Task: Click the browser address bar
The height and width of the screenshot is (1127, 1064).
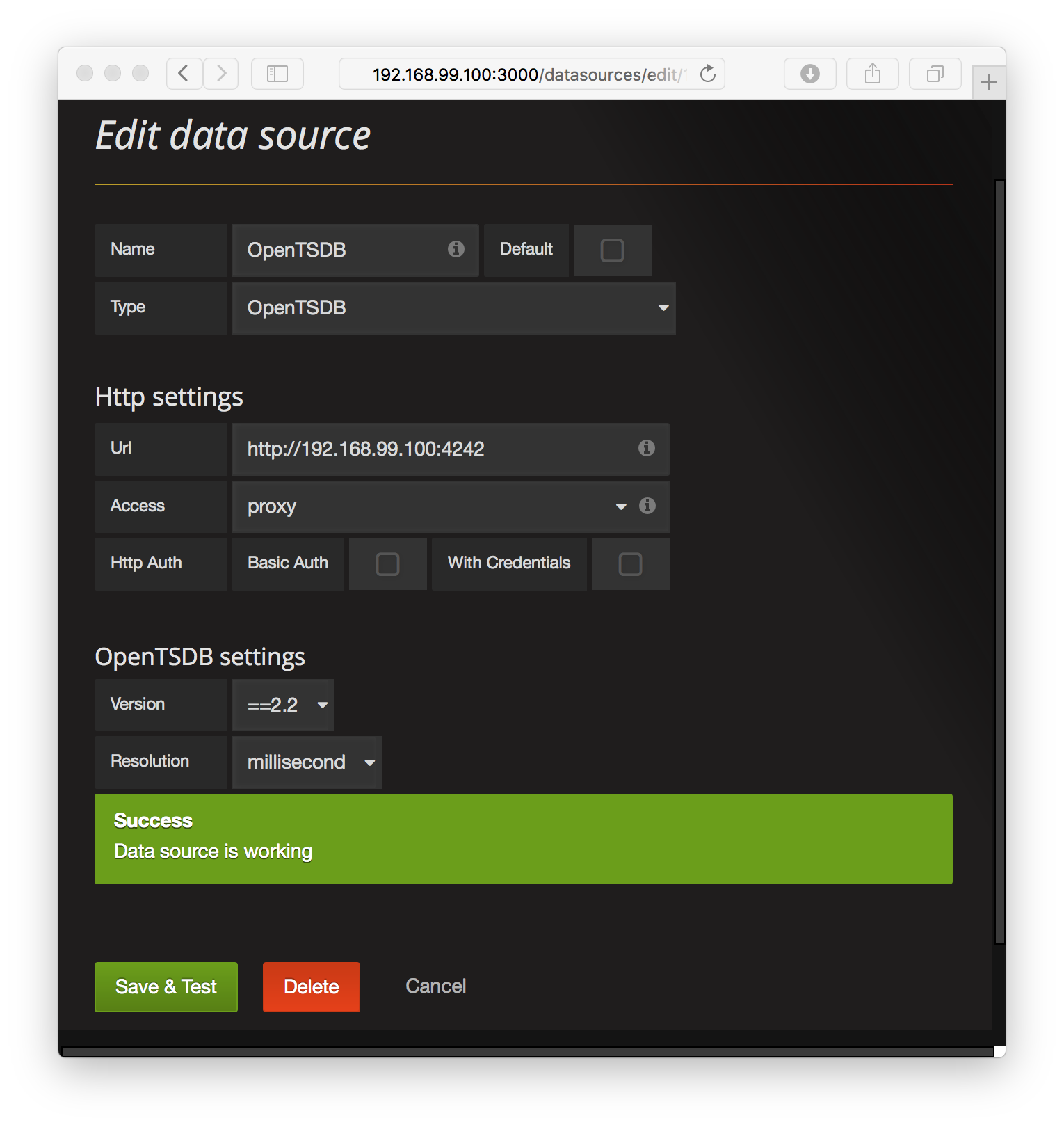Action: 532,74
